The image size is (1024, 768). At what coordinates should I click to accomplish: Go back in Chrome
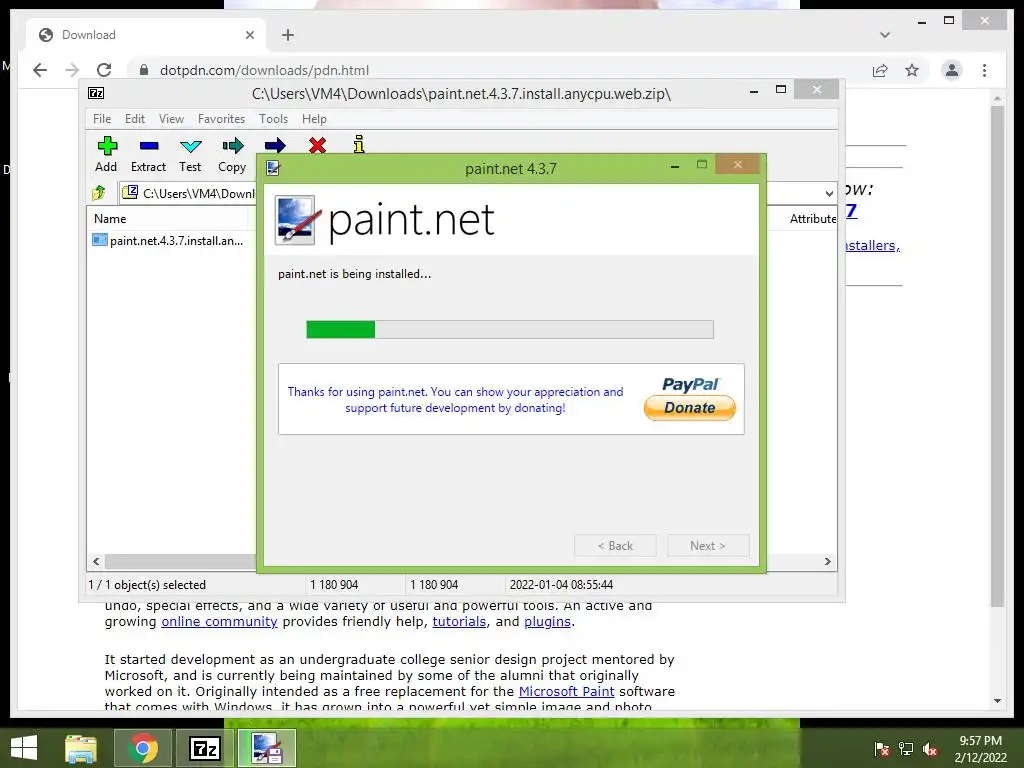(40, 70)
